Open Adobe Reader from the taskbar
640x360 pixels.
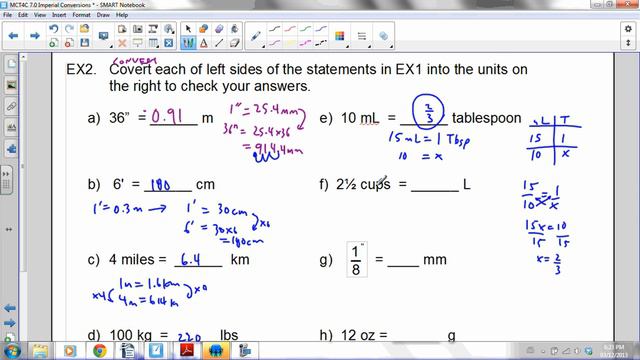[187, 351]
